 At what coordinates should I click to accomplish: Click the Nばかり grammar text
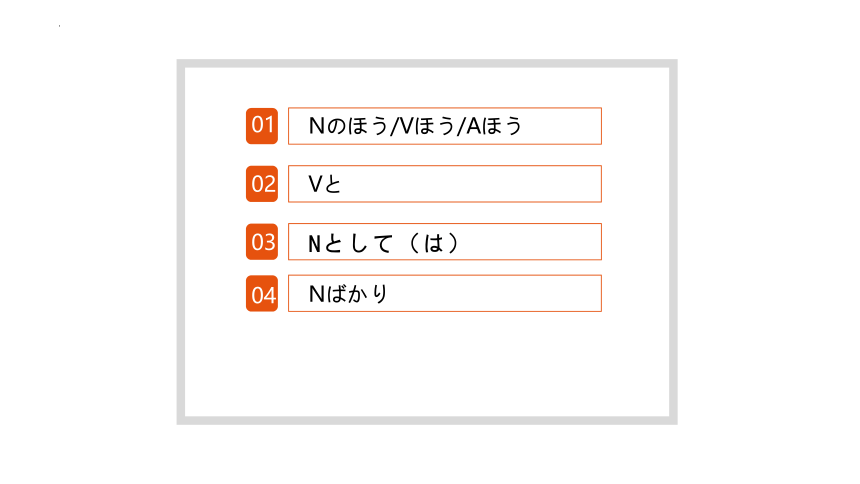(x=348, y=294)
